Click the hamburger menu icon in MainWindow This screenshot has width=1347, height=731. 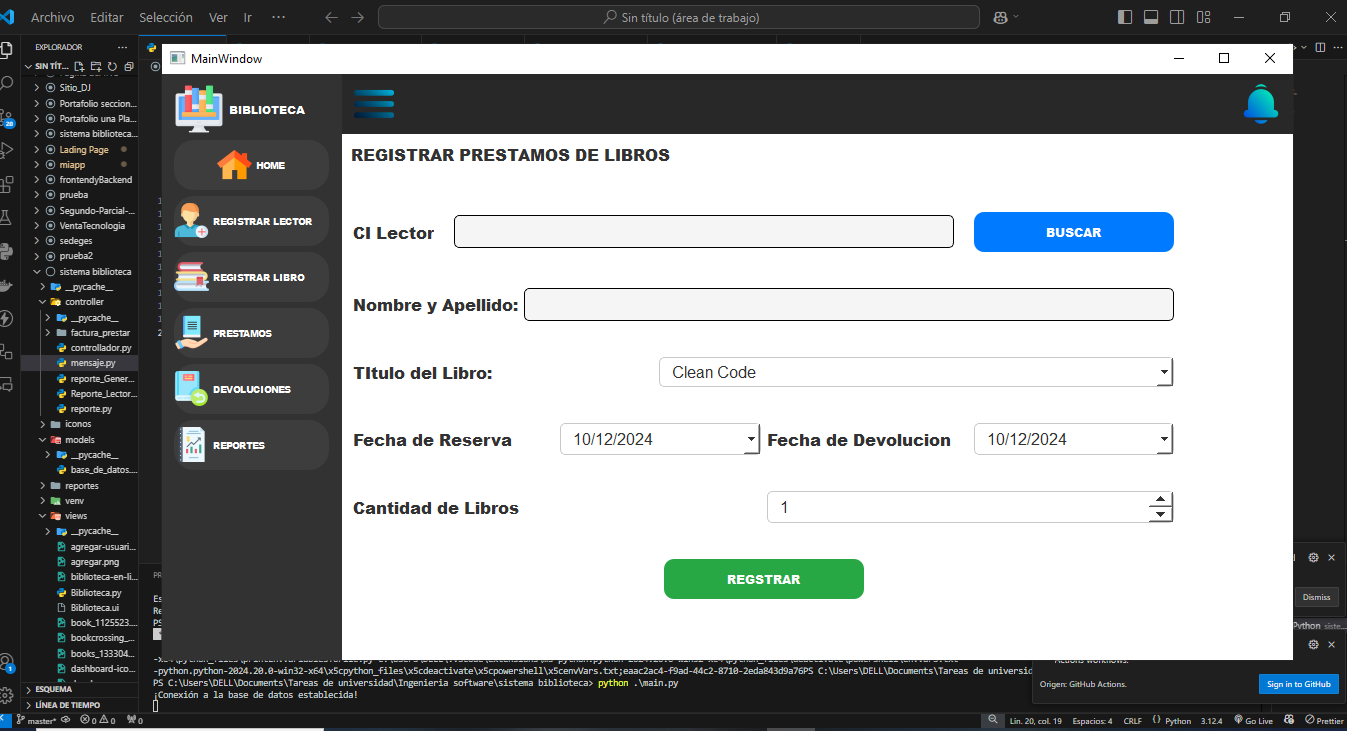click(374, 104)
